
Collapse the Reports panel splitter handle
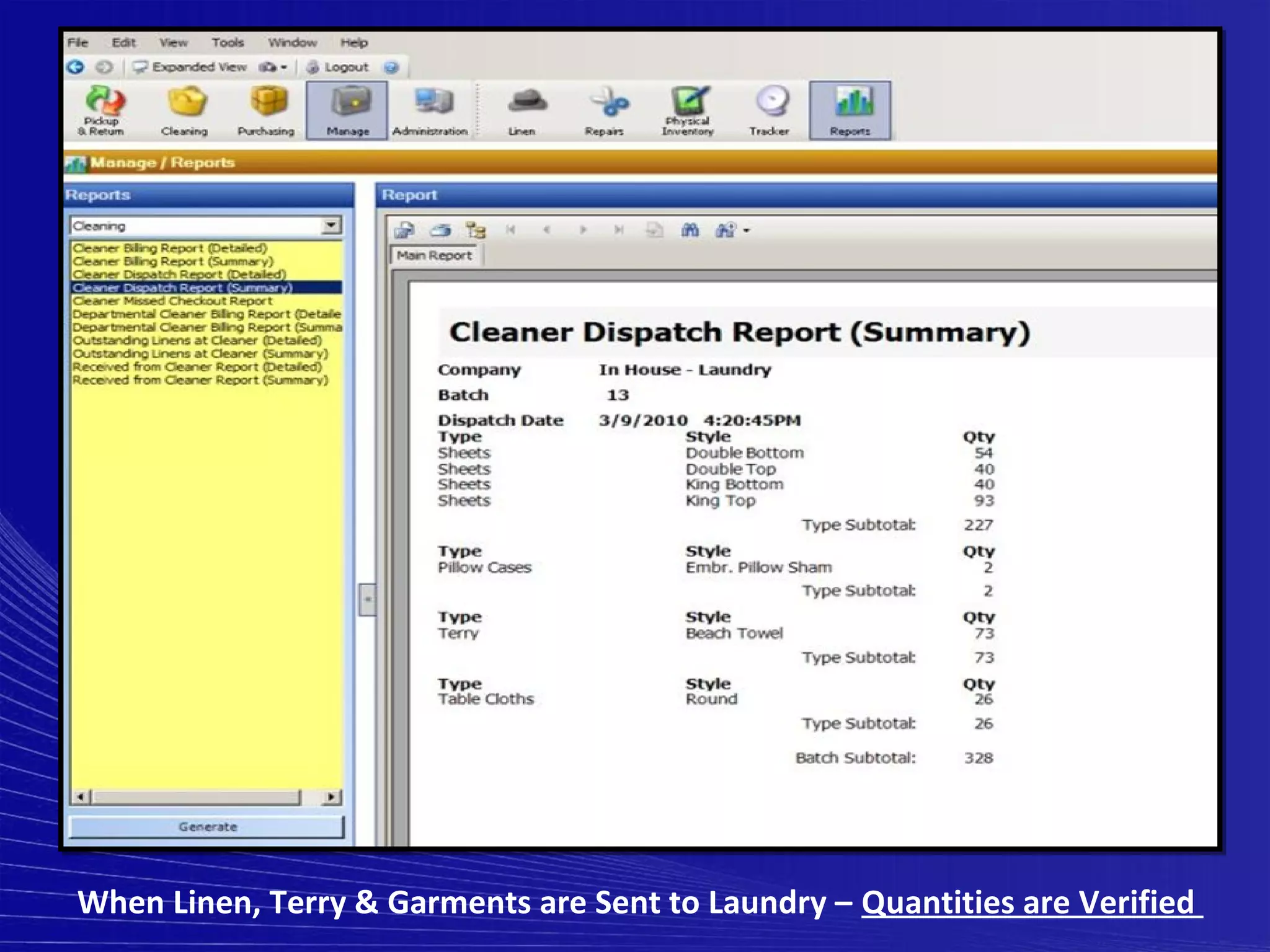(x=367, y=599)
